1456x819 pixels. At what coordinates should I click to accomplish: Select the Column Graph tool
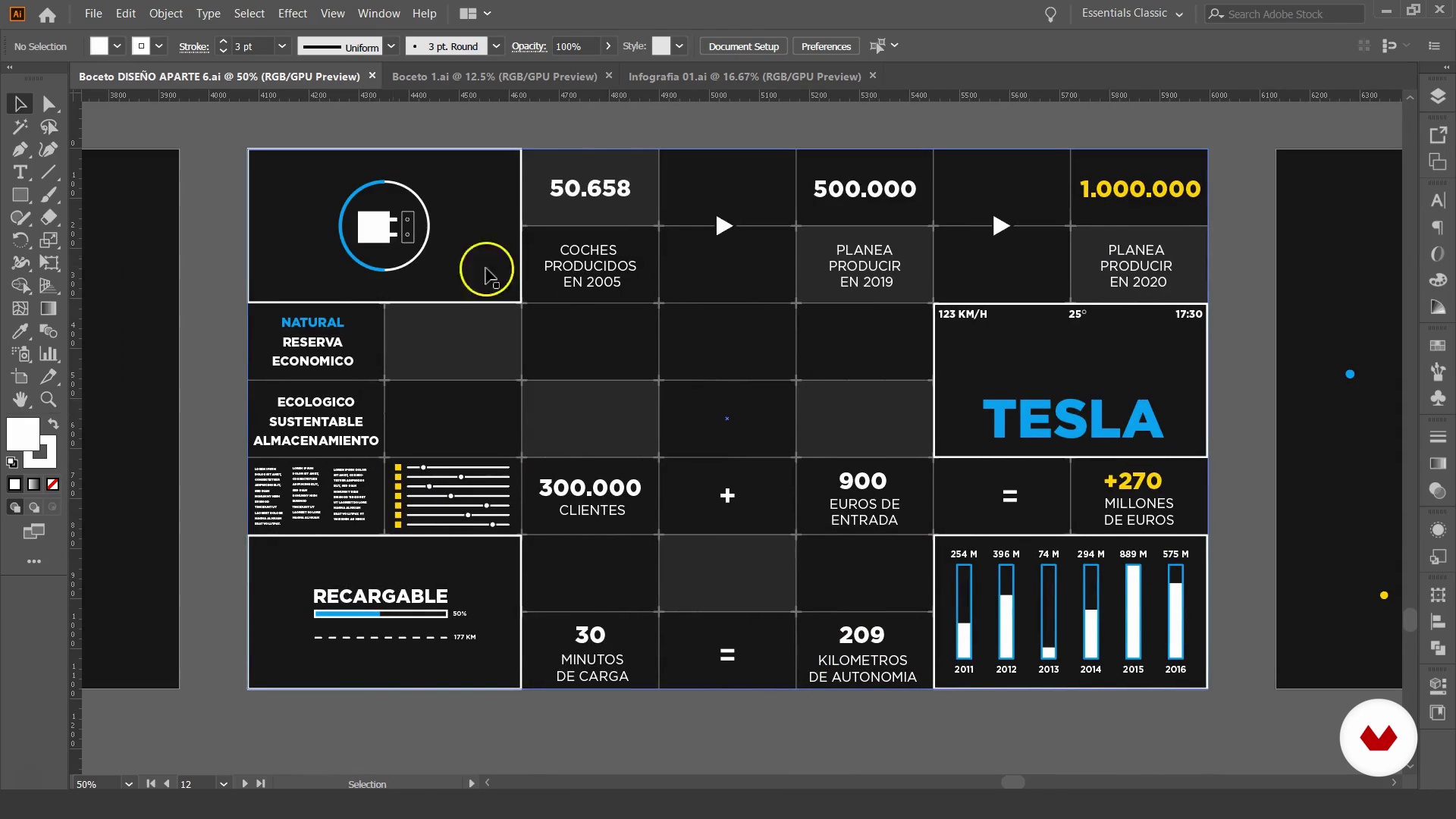pos(49,354)
